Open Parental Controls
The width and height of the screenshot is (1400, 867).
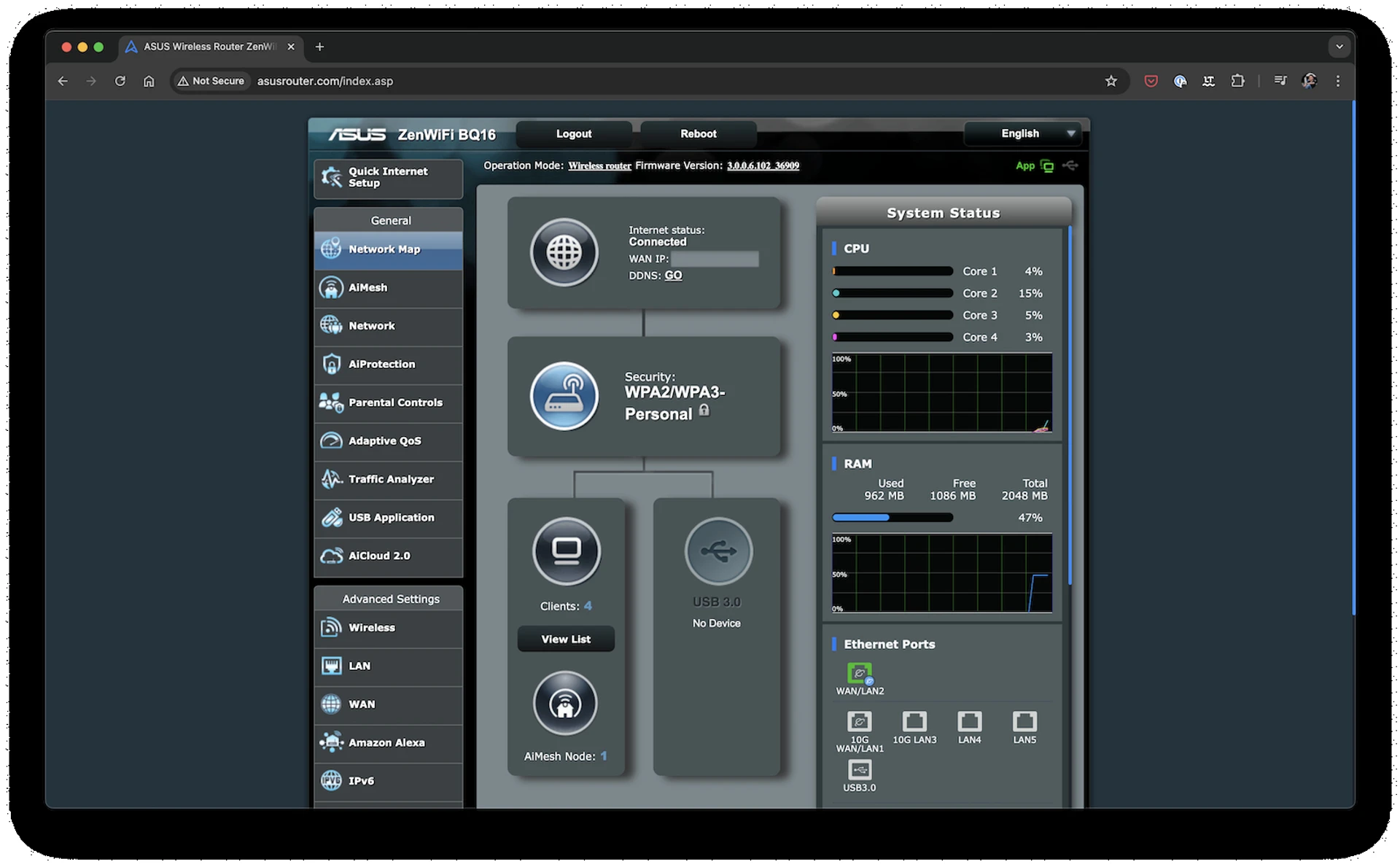click(x=388, y=403)
